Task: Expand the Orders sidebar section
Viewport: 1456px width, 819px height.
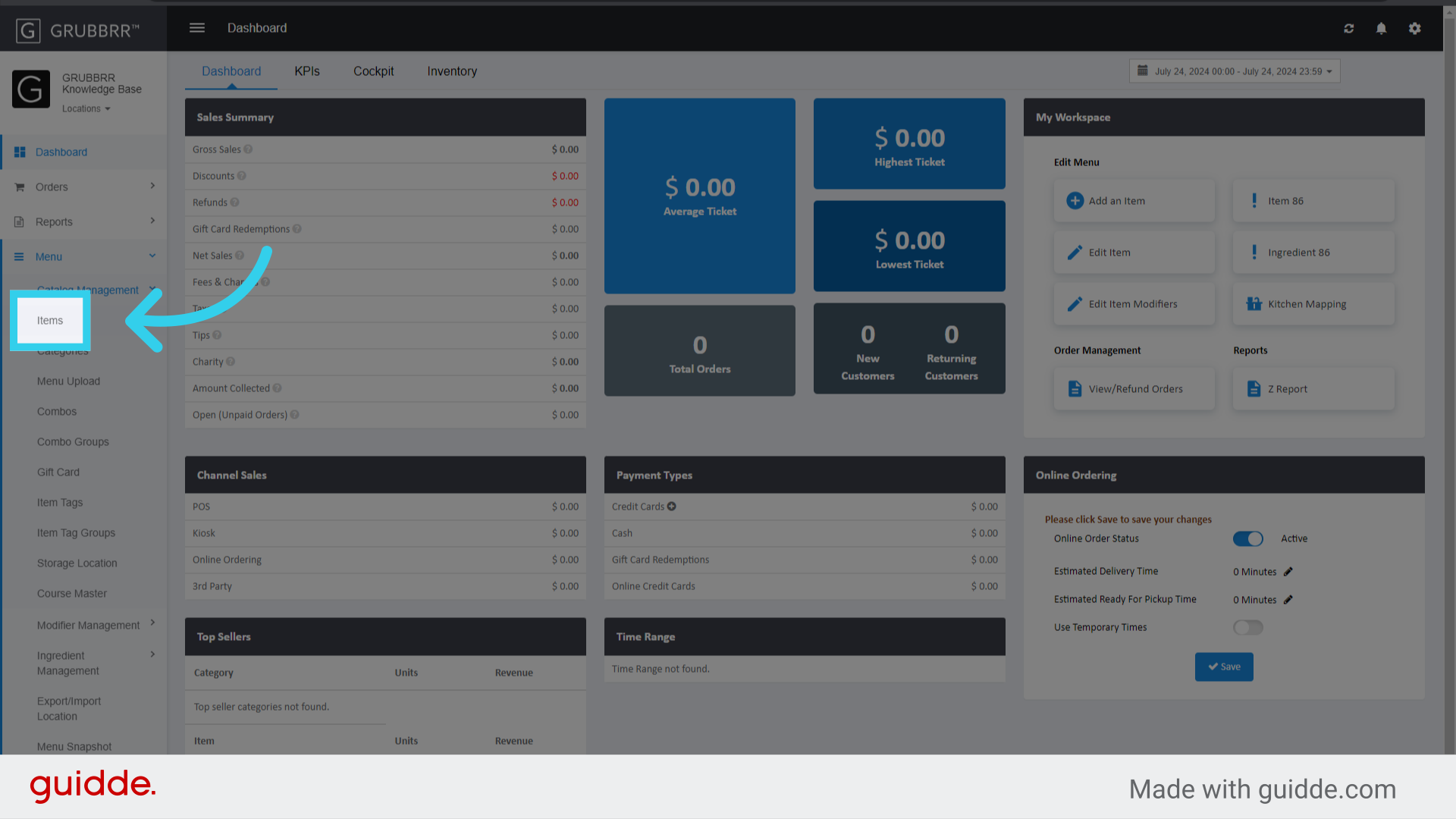Action: tap(152, 186)
